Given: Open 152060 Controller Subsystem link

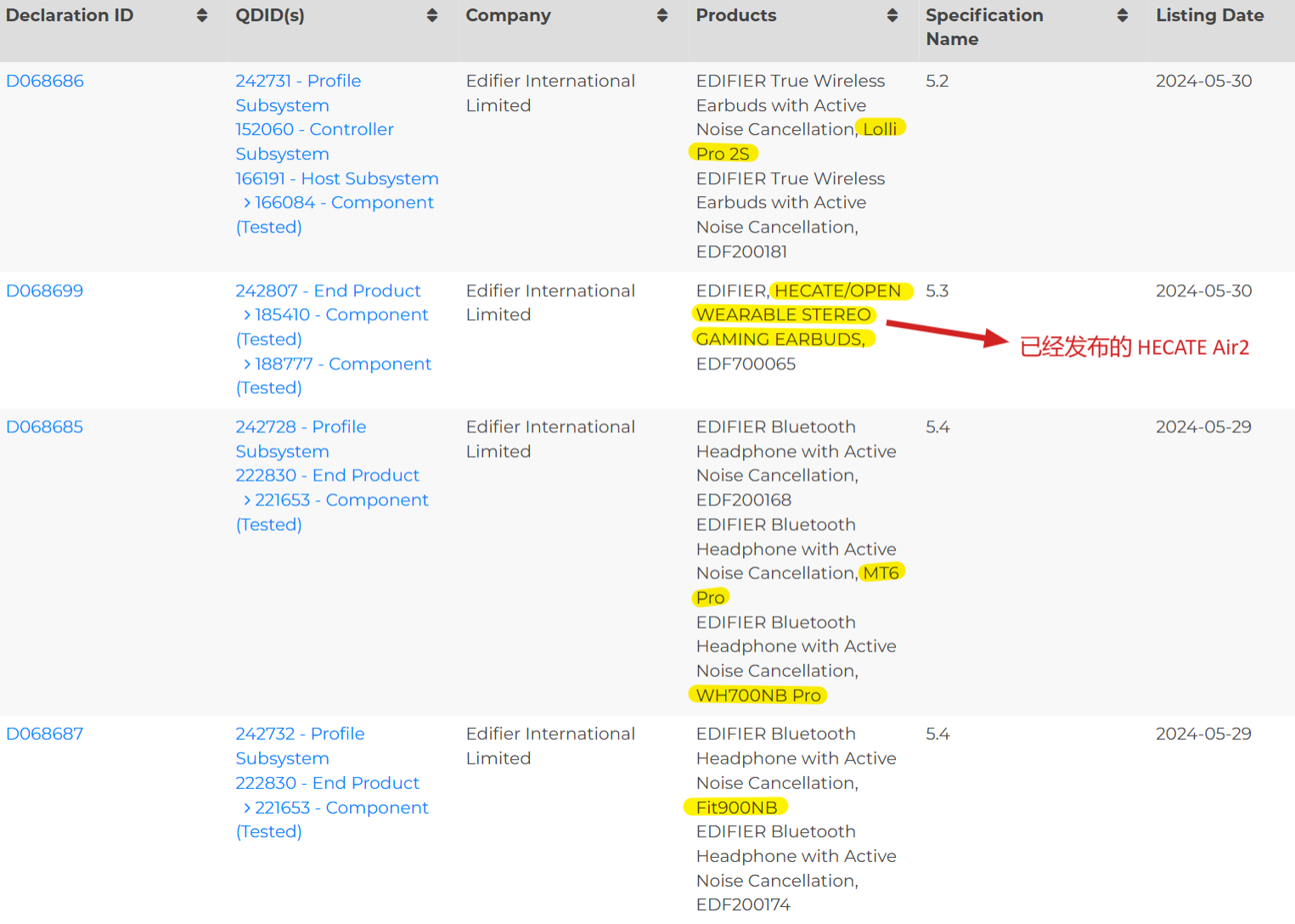Looking at the screenshot, I should tap(314, 130).
